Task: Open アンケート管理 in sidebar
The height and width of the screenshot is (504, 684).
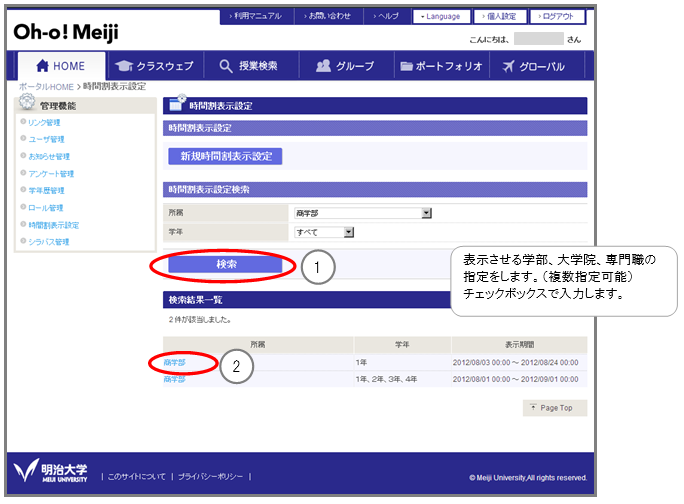Action: [51, 174]
